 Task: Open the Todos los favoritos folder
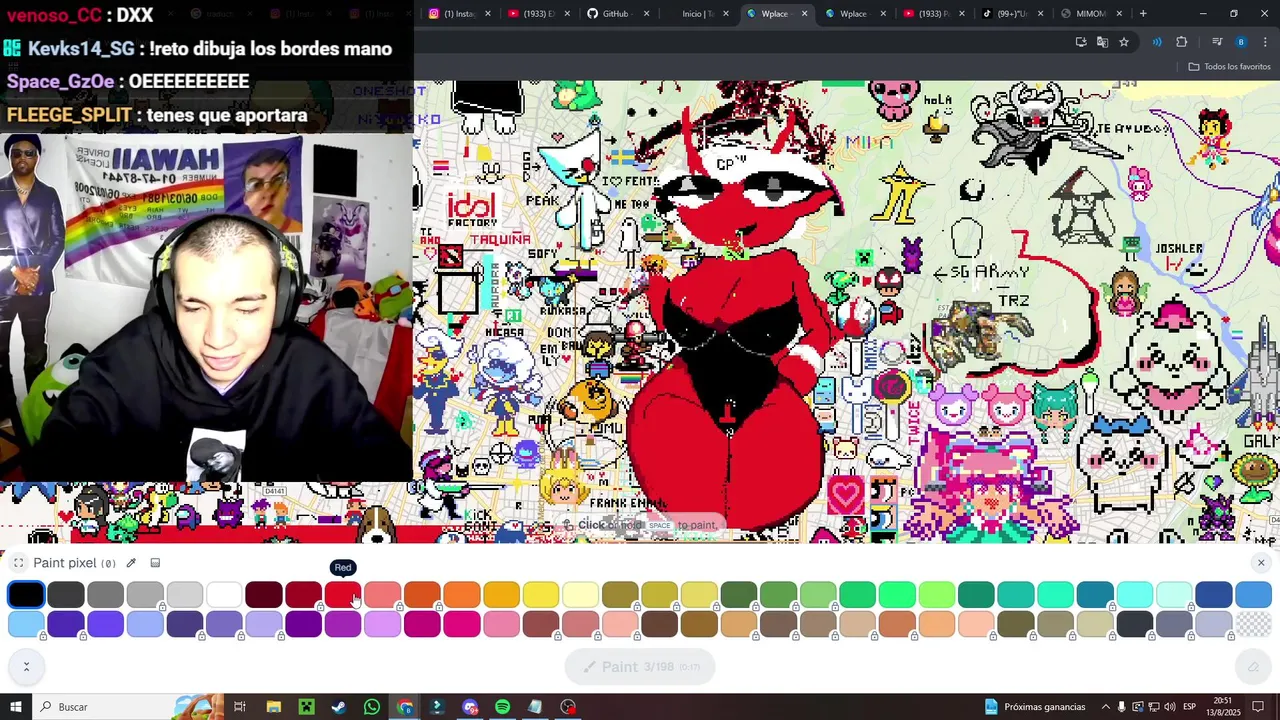(x=1229, y=67)
